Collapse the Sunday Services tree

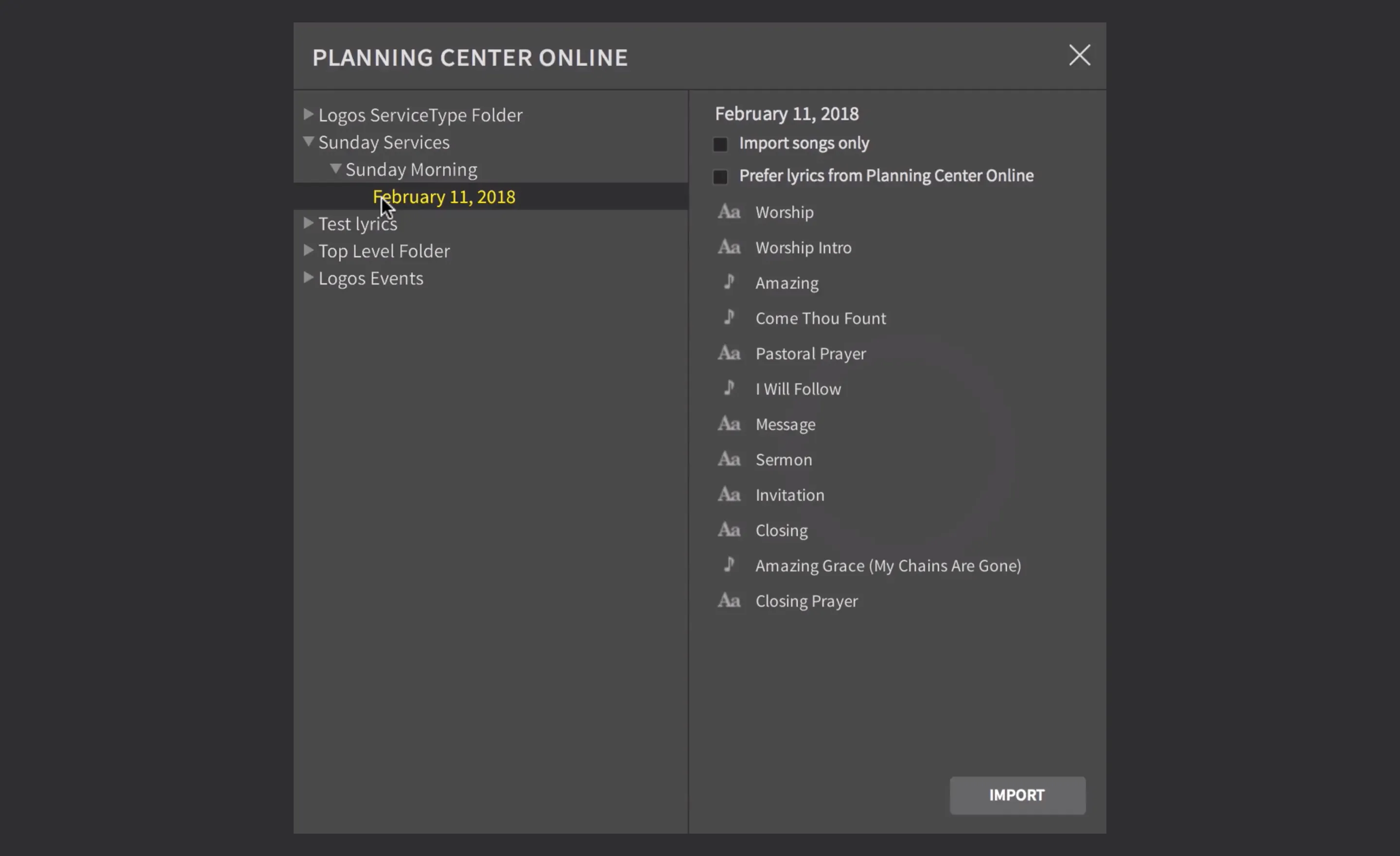click(x=309, y=141)
